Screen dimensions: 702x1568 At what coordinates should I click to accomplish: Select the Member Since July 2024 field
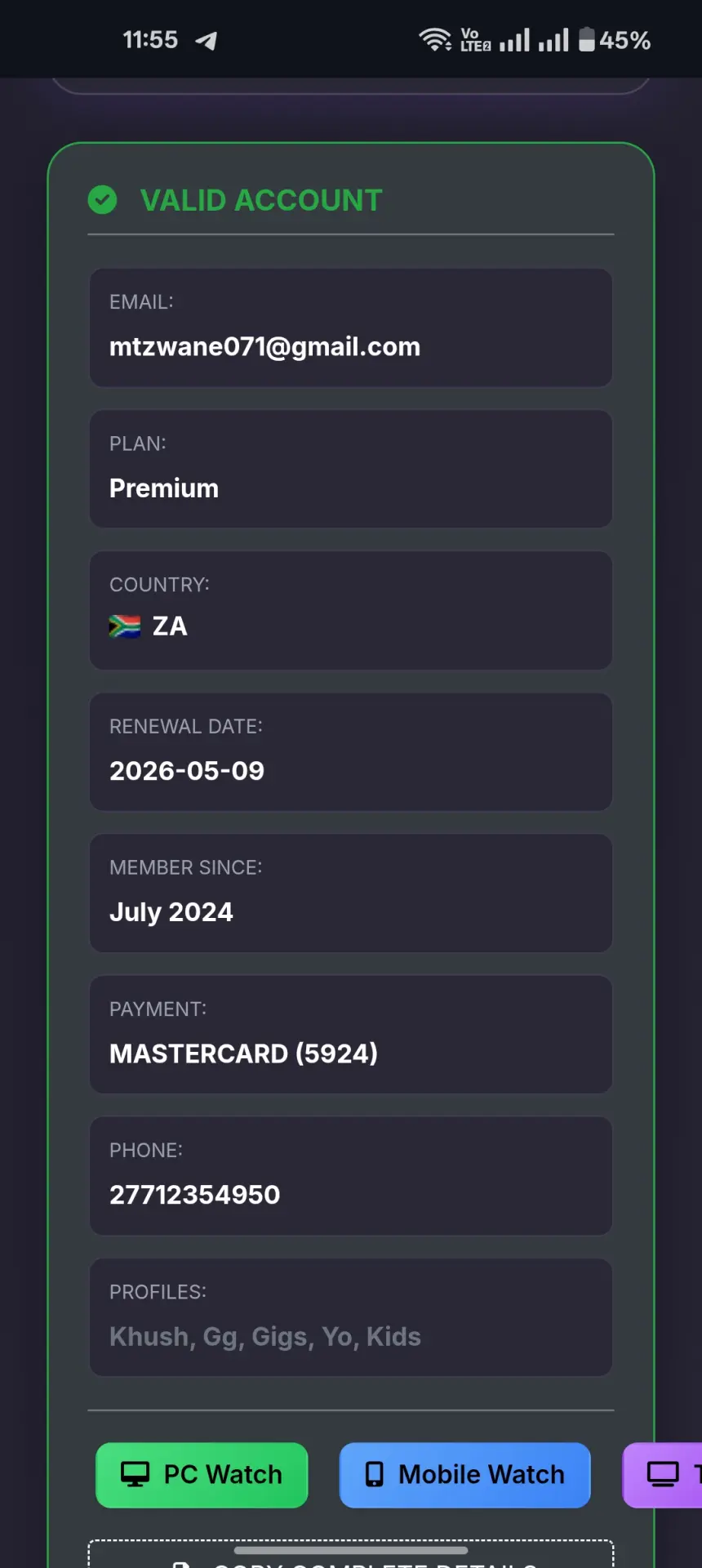point(351,893)
